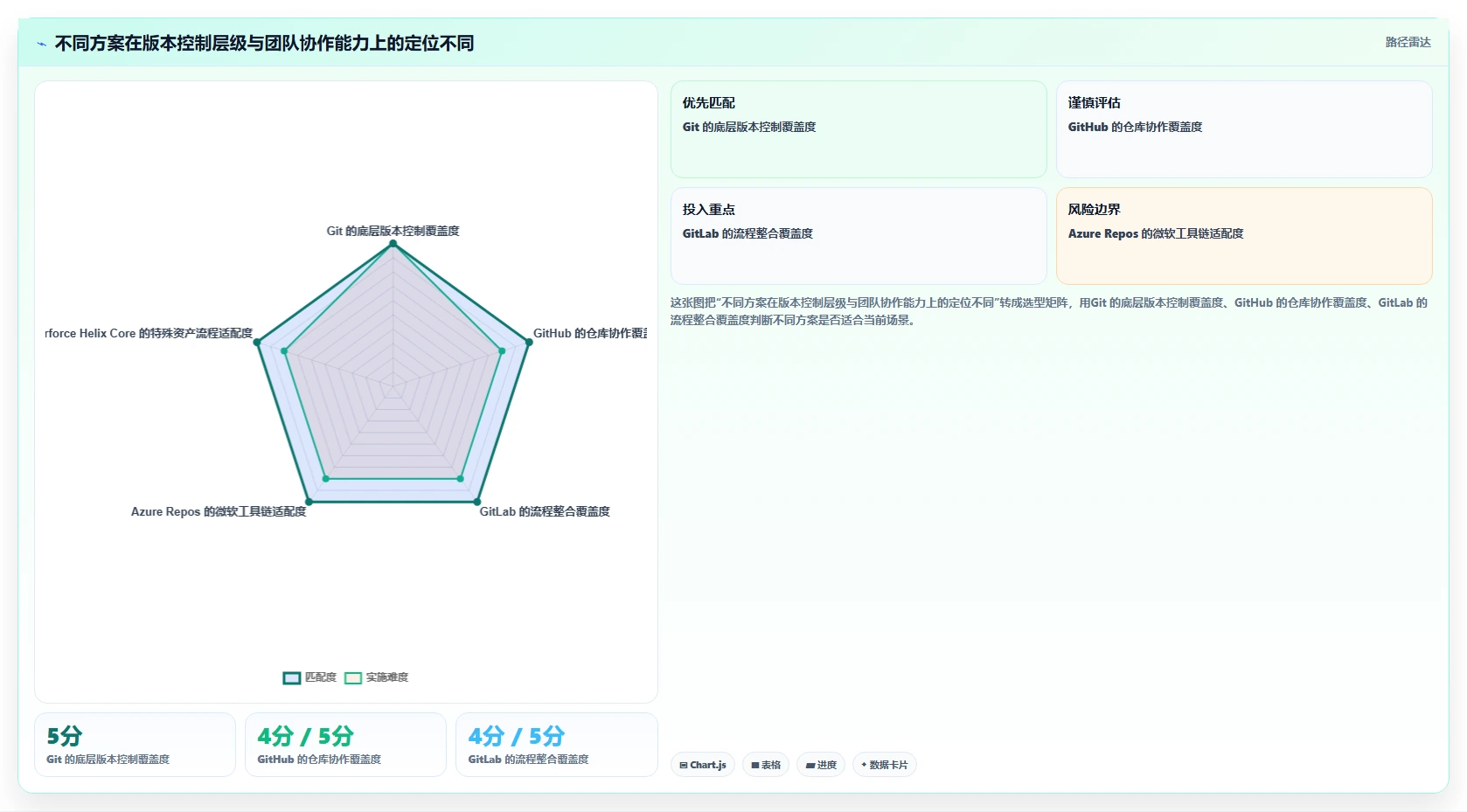Click the inner 实施难度 point on the Helix Core axis

(x=284, y=350)
